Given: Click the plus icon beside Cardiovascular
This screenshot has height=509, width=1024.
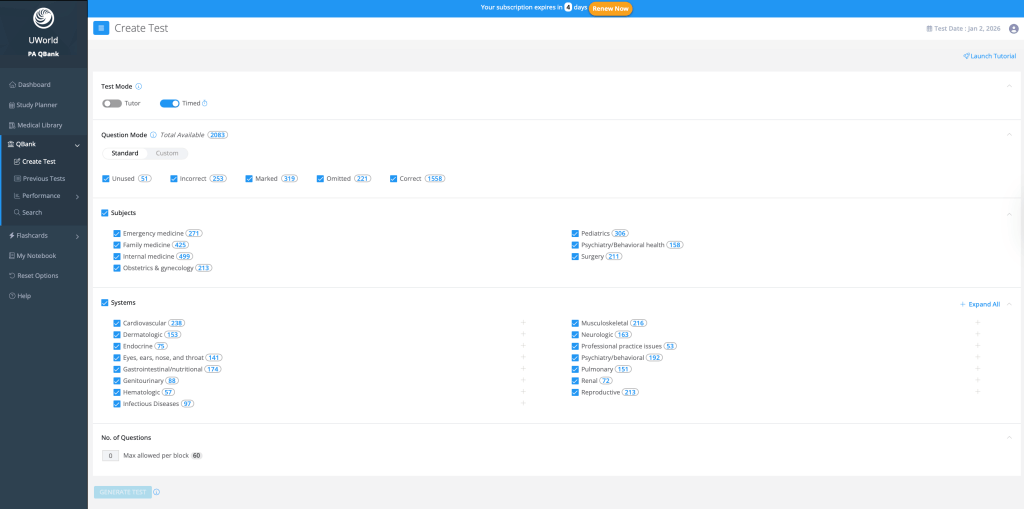Looking at the screenshot, I should [x=523, y=323].
